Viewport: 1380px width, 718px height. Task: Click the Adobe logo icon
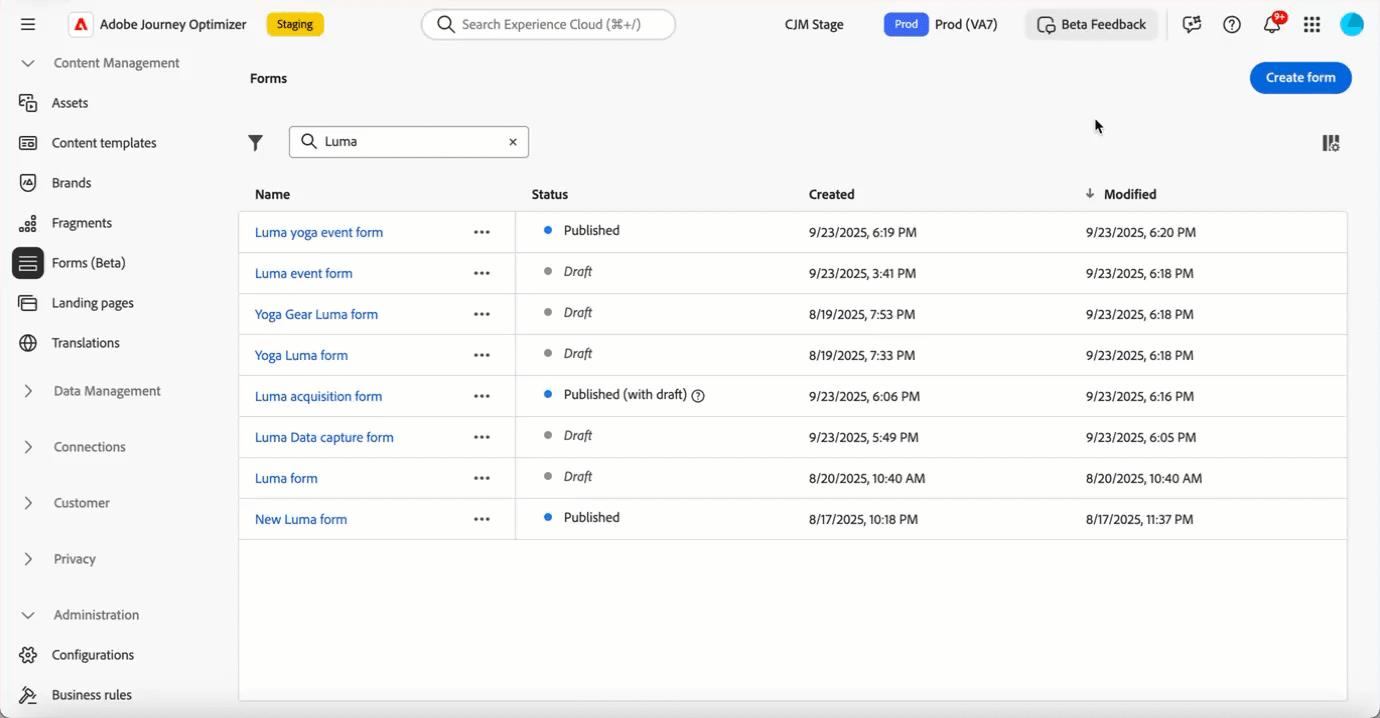click(81, 24)
